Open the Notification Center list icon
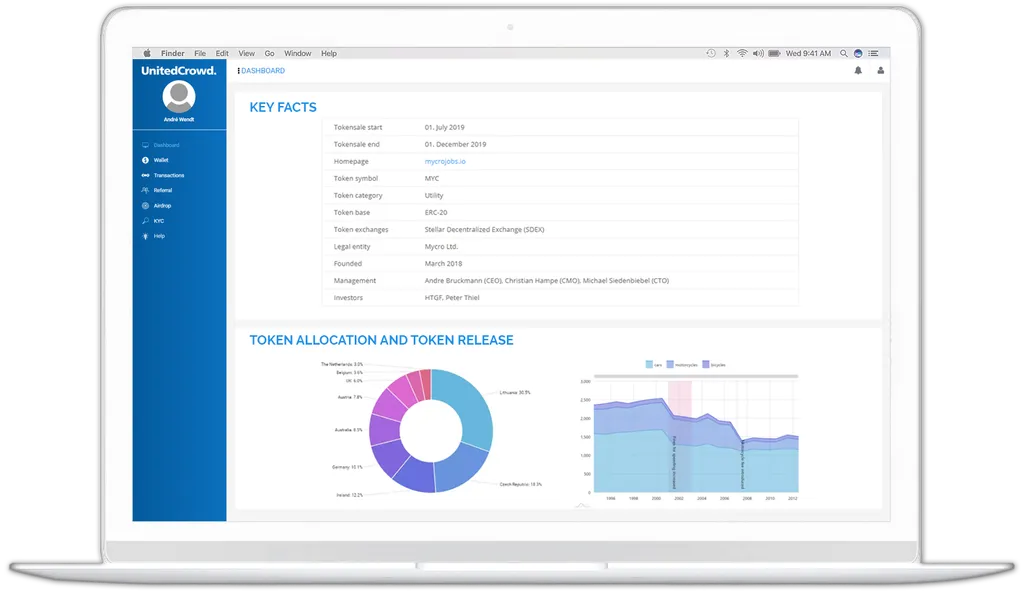The image size is (1024, 597). pos(873,54)
